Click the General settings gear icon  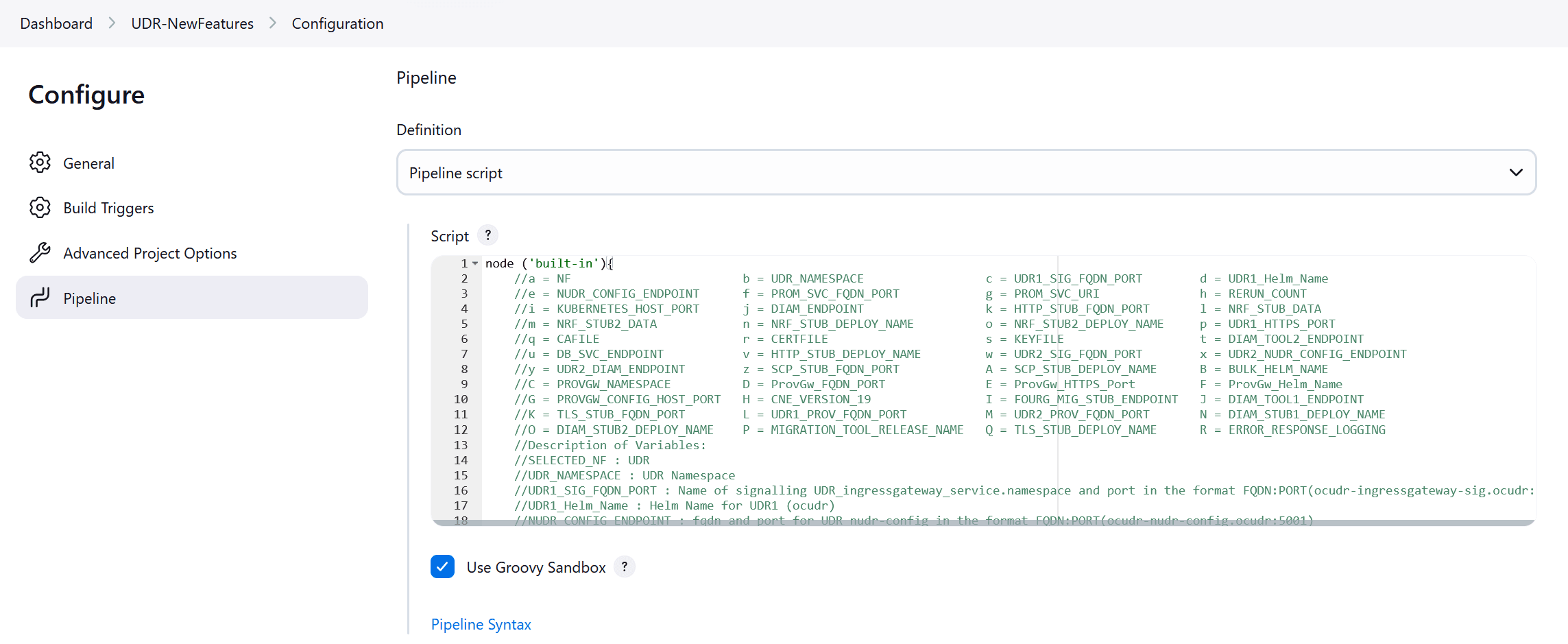(x=40, y=163)
